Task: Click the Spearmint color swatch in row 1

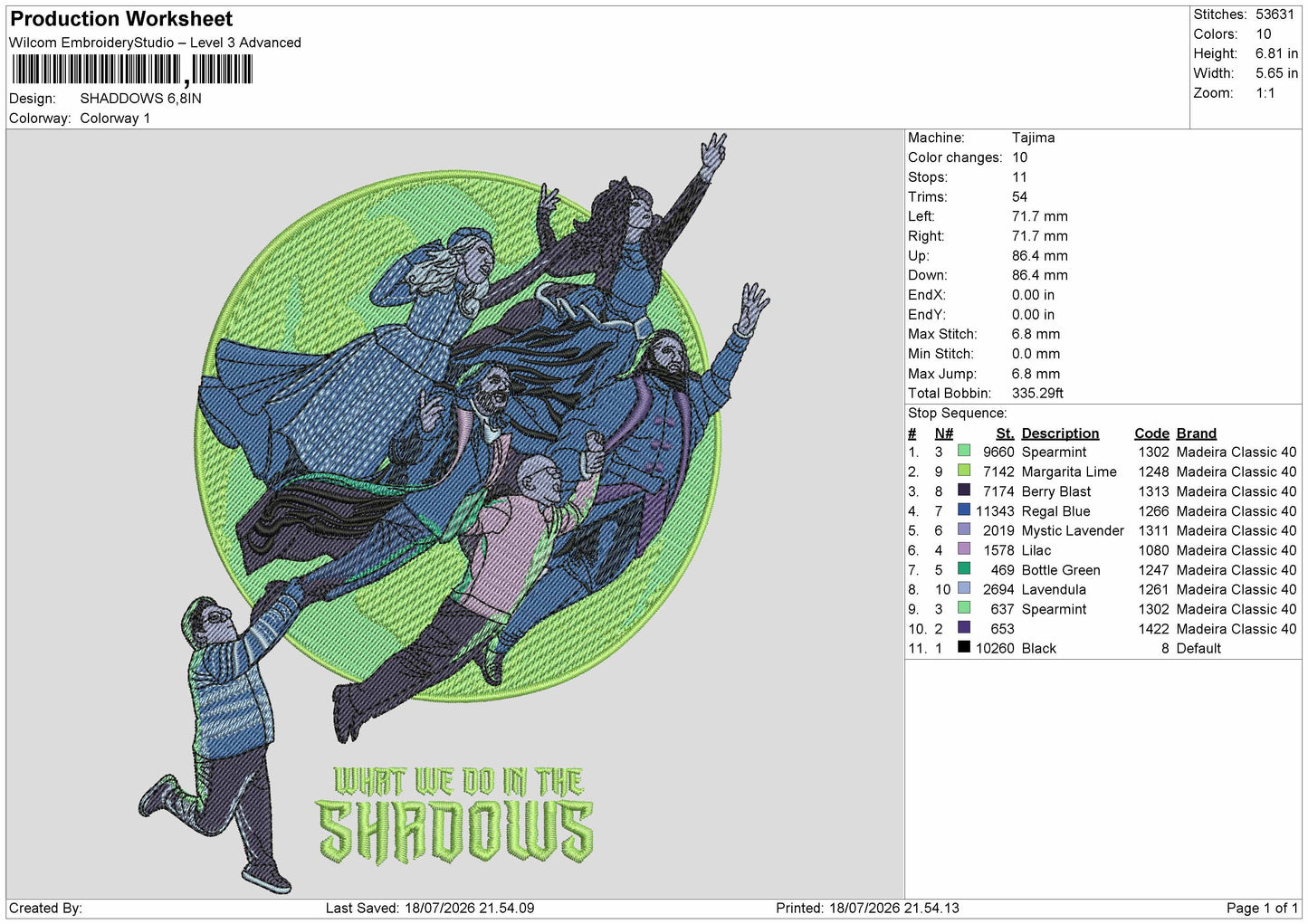Action: pyautogui.click(x=964, y=451)
